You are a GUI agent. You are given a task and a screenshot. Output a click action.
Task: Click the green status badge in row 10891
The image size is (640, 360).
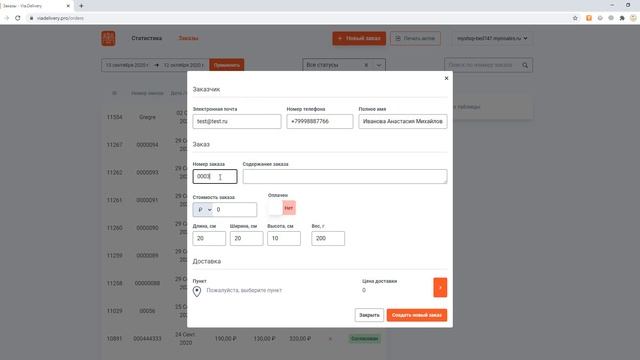tap(364, 338)
